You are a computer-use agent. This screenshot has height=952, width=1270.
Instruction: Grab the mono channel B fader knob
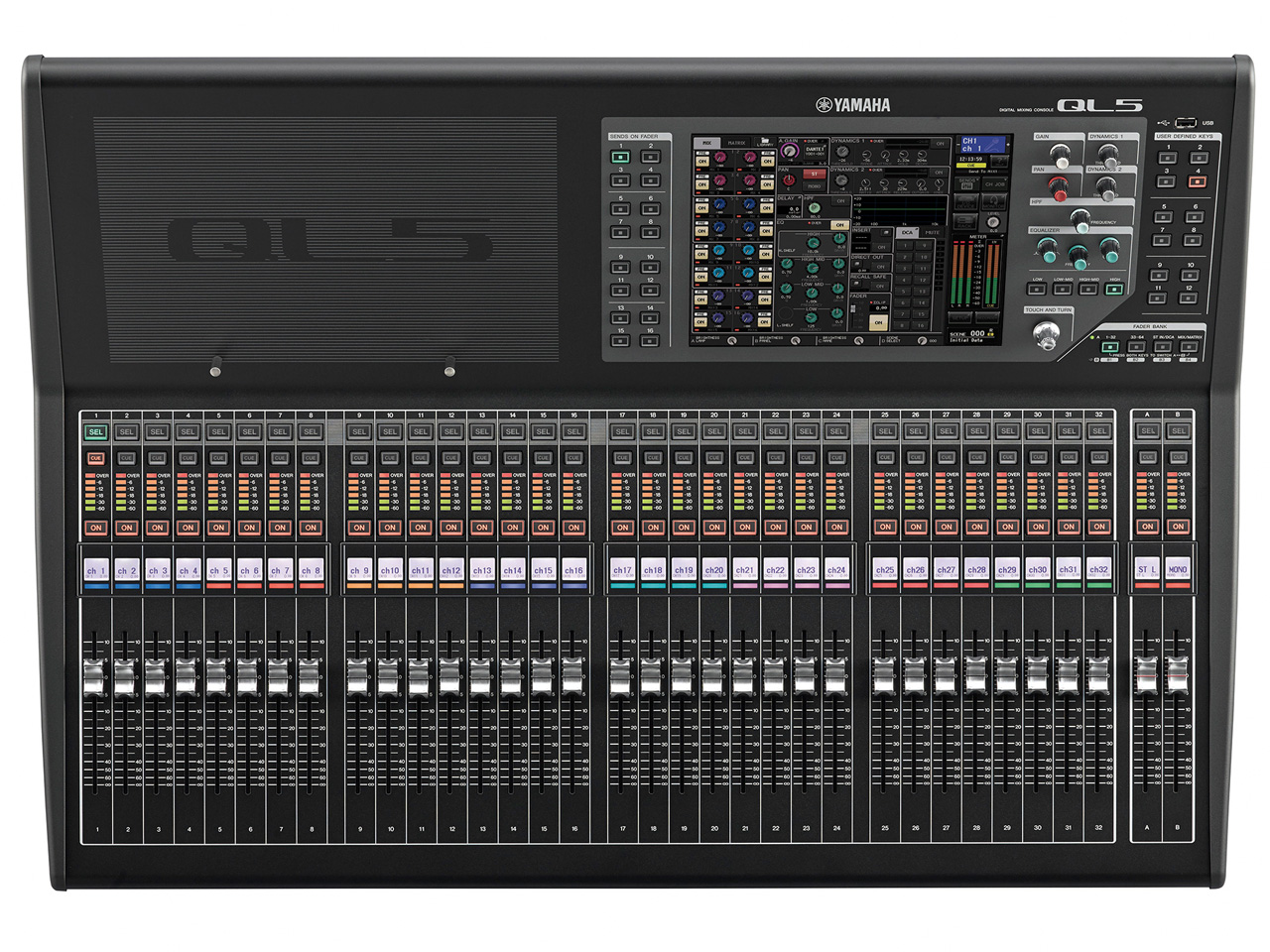tap(1177, 677)
